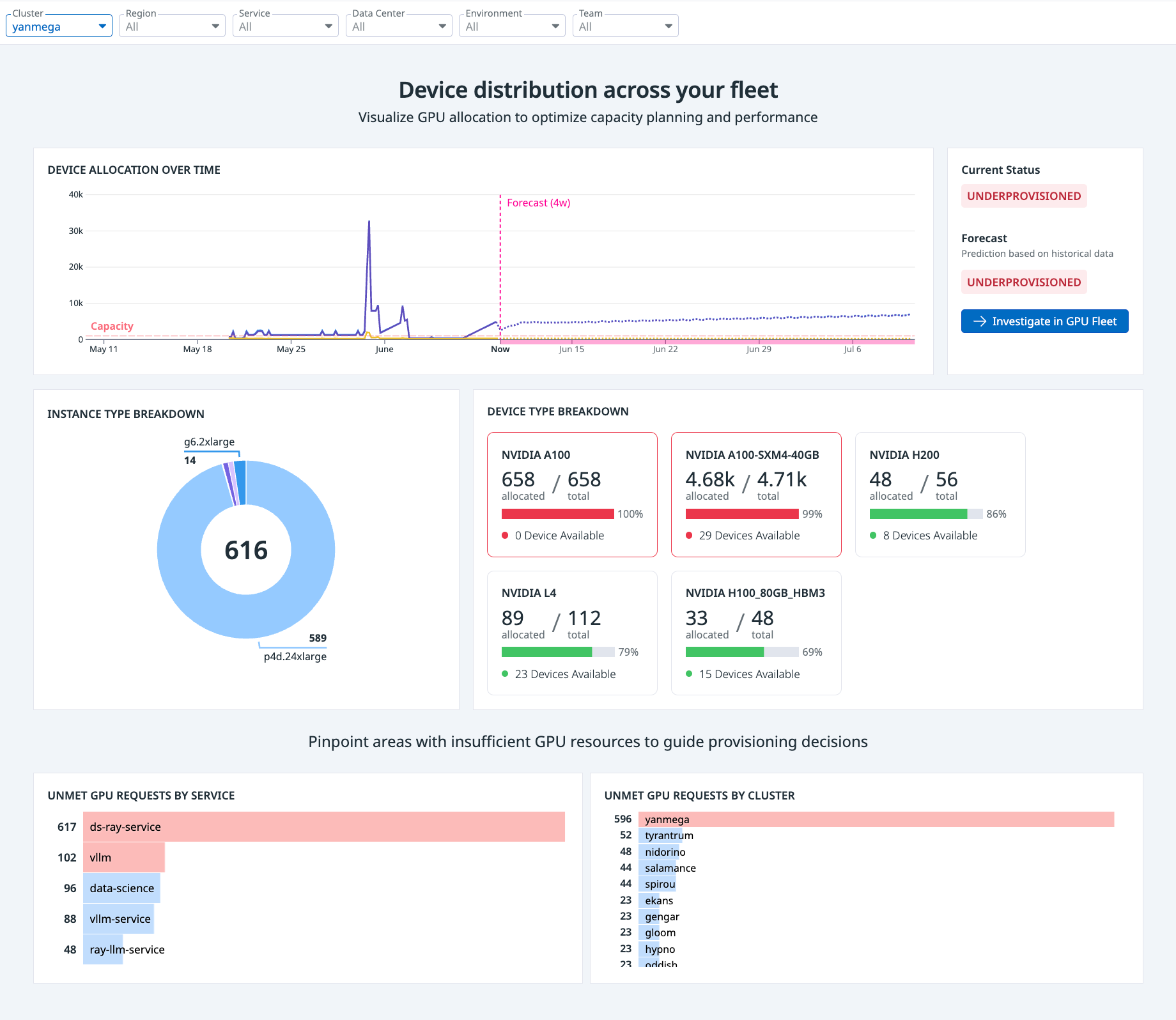Open the Cluster dropdown showing yanmega

click(59, 26)
